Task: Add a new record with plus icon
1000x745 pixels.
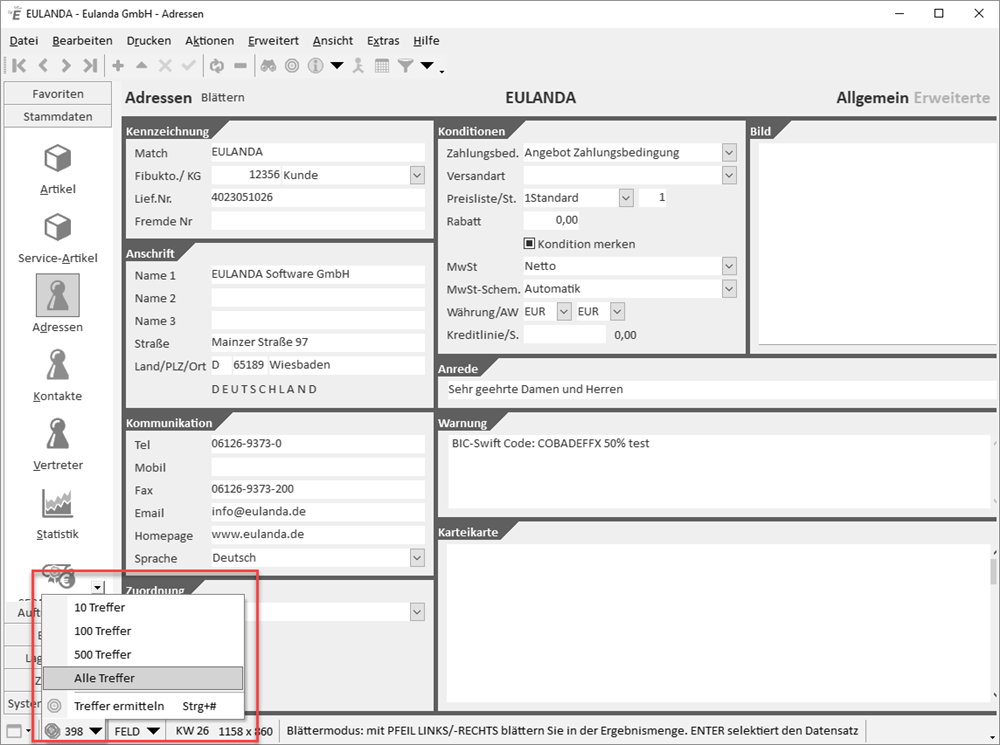Action: pyautogui.click(x=118, y=65)
